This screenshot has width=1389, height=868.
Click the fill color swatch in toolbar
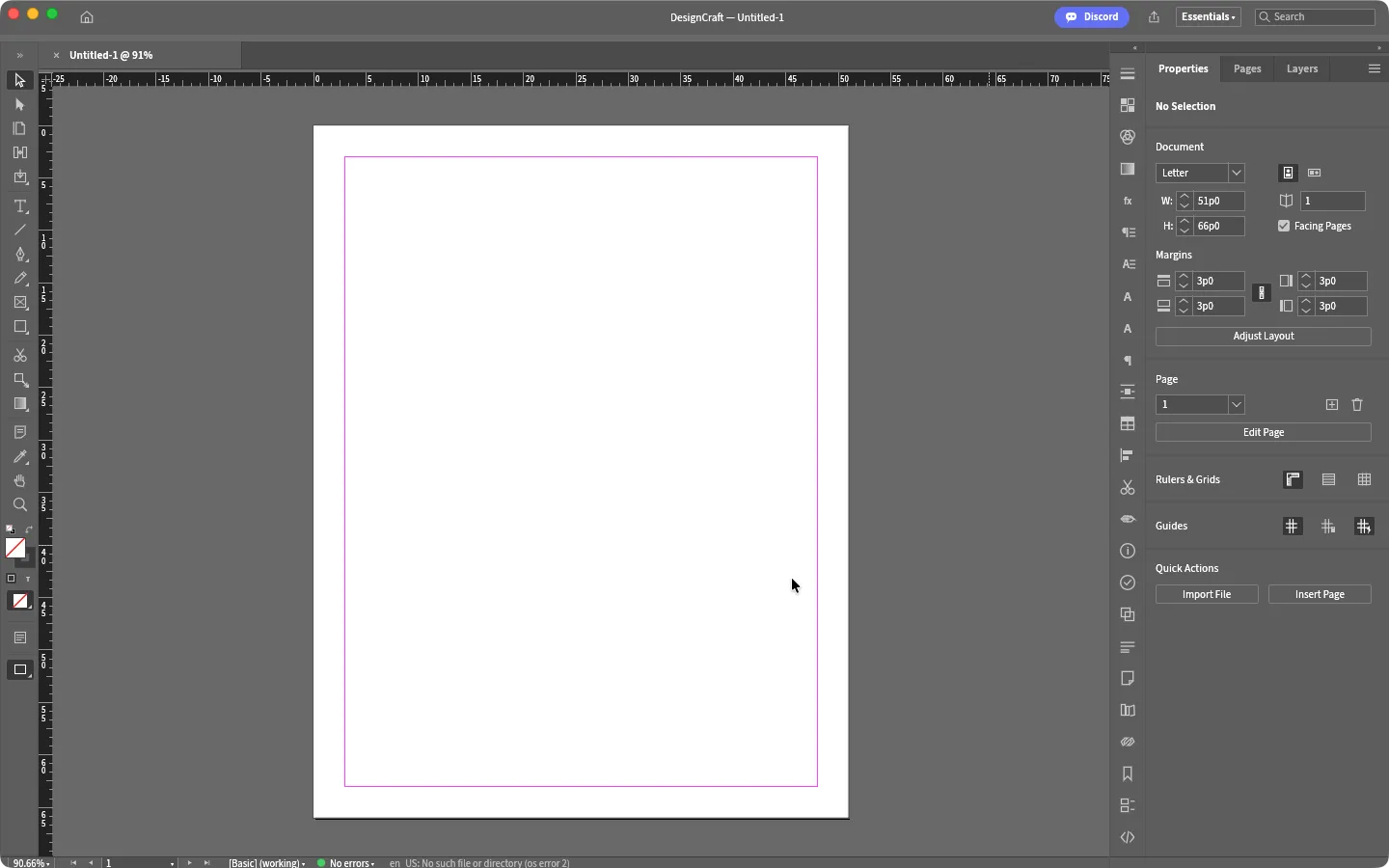tap(15, 549)
